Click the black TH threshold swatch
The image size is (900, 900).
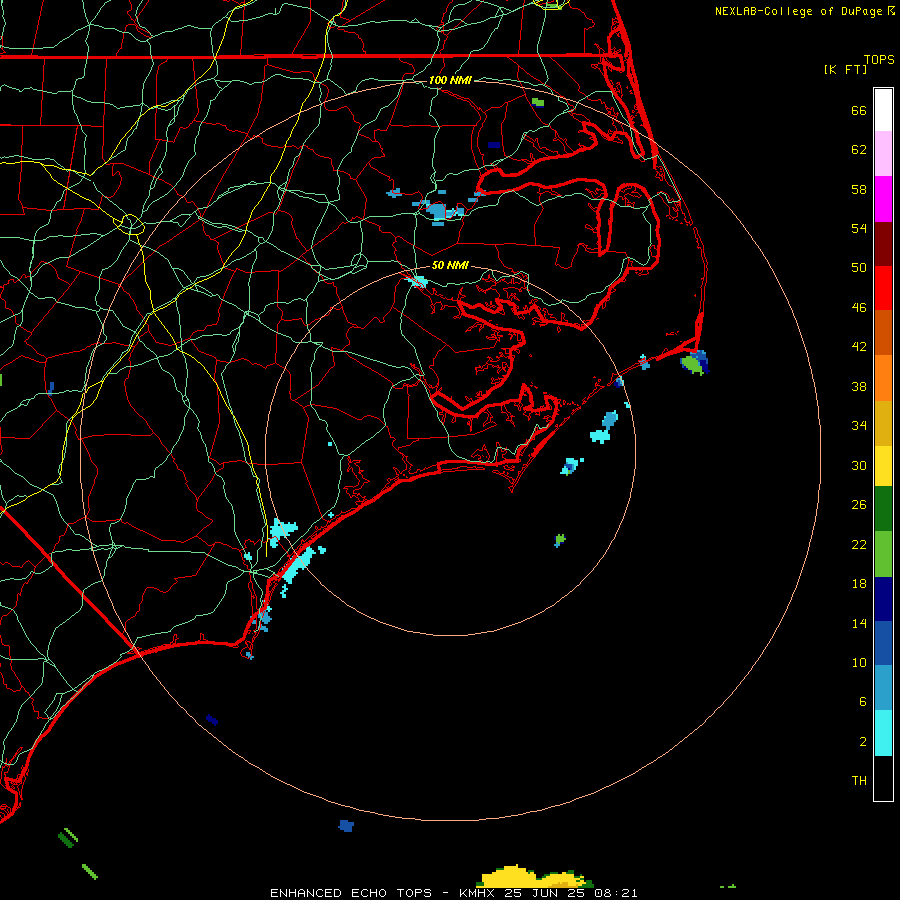883,778
